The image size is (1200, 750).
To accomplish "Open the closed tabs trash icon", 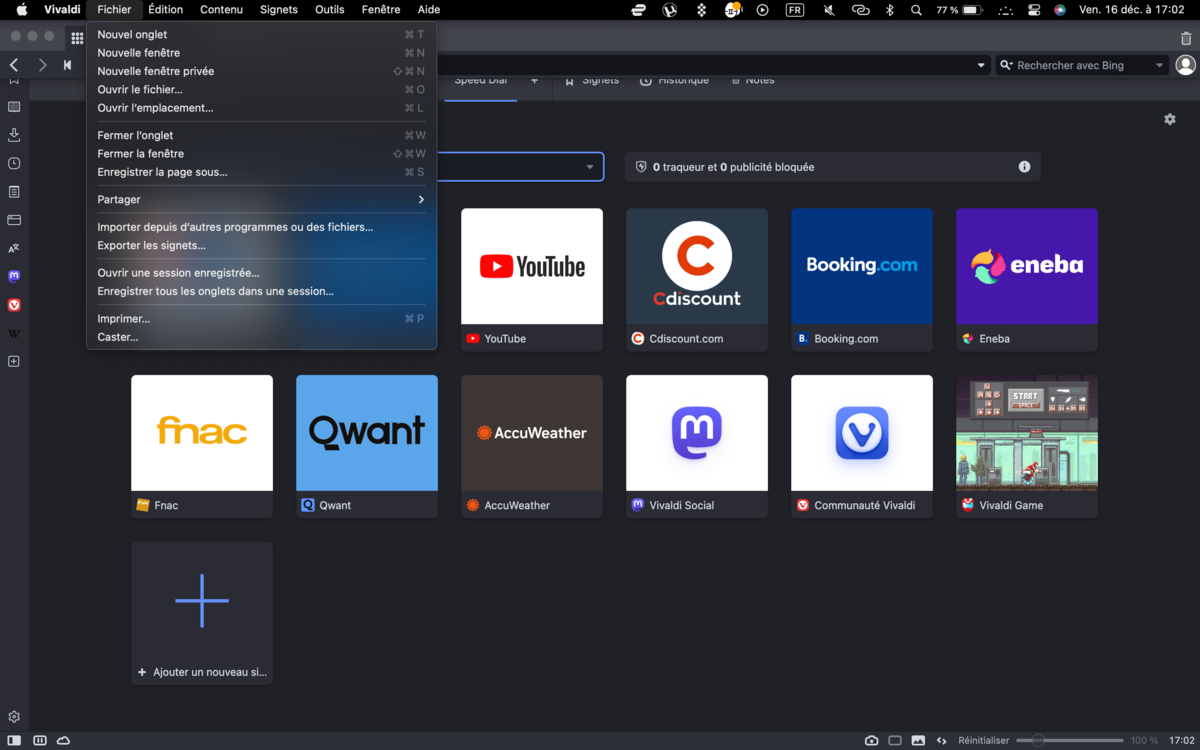I will [x=1186, y=38].
